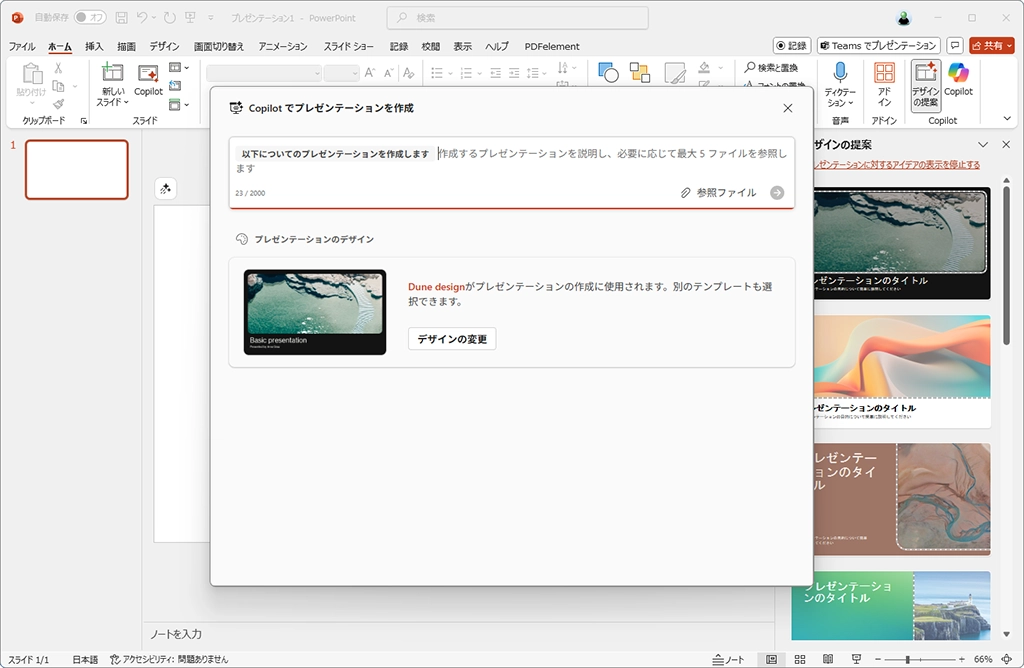1024x668 pixels.
Task: Click the ディクテーション microphone icon
Action: pos(840,74)
